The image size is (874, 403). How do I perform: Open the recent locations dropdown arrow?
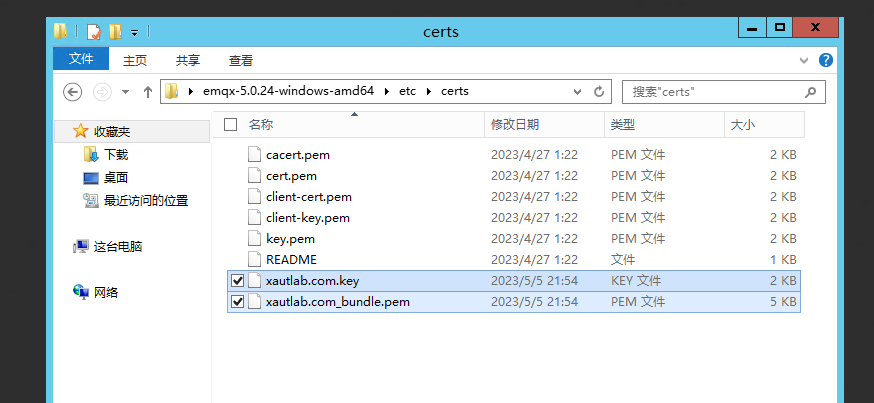[x=125, y=92]
